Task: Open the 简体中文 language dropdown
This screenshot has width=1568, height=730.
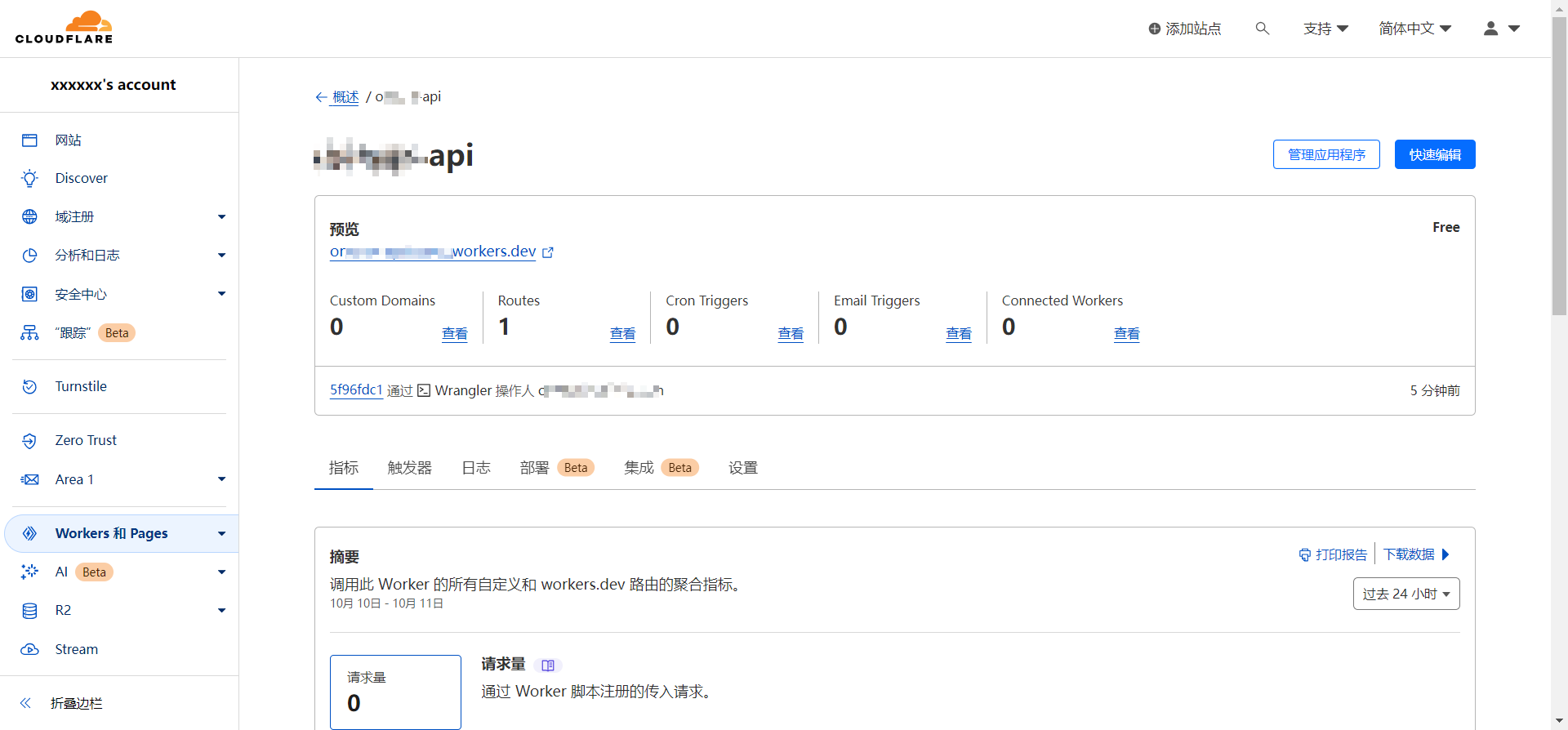Action: coord(1415,29)
